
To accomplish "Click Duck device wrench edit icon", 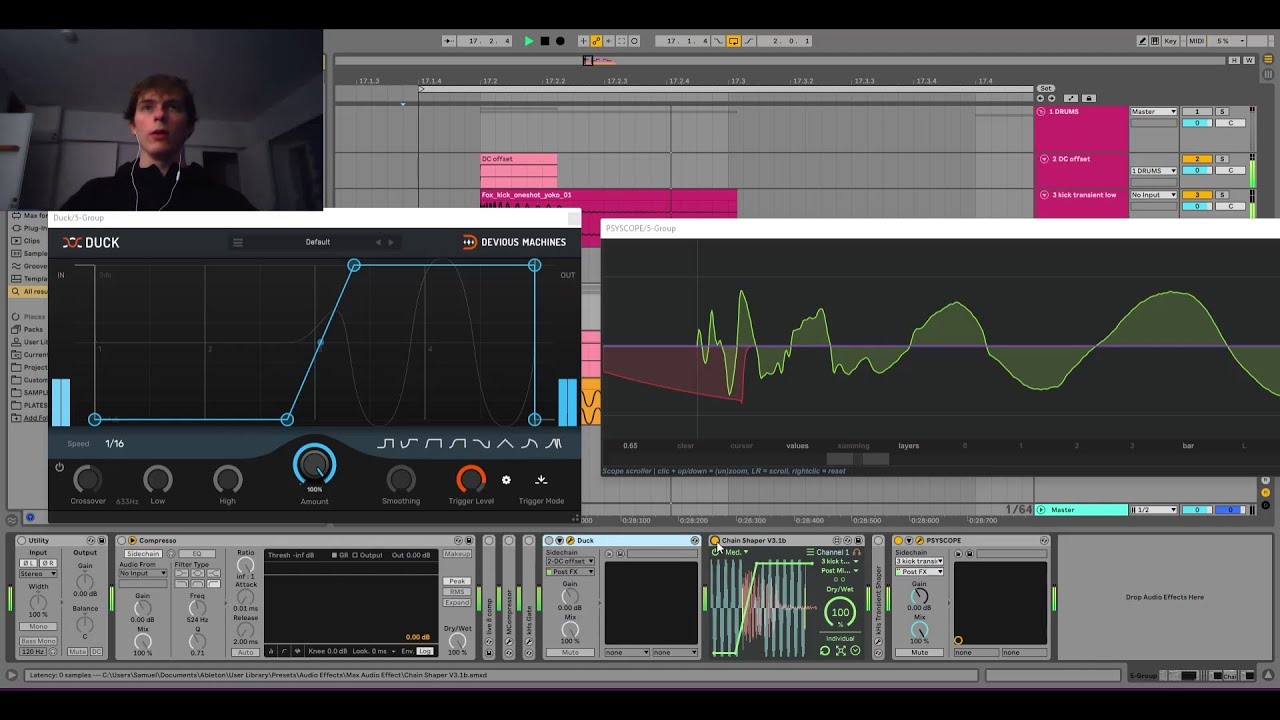I will [x=571, y=540].
